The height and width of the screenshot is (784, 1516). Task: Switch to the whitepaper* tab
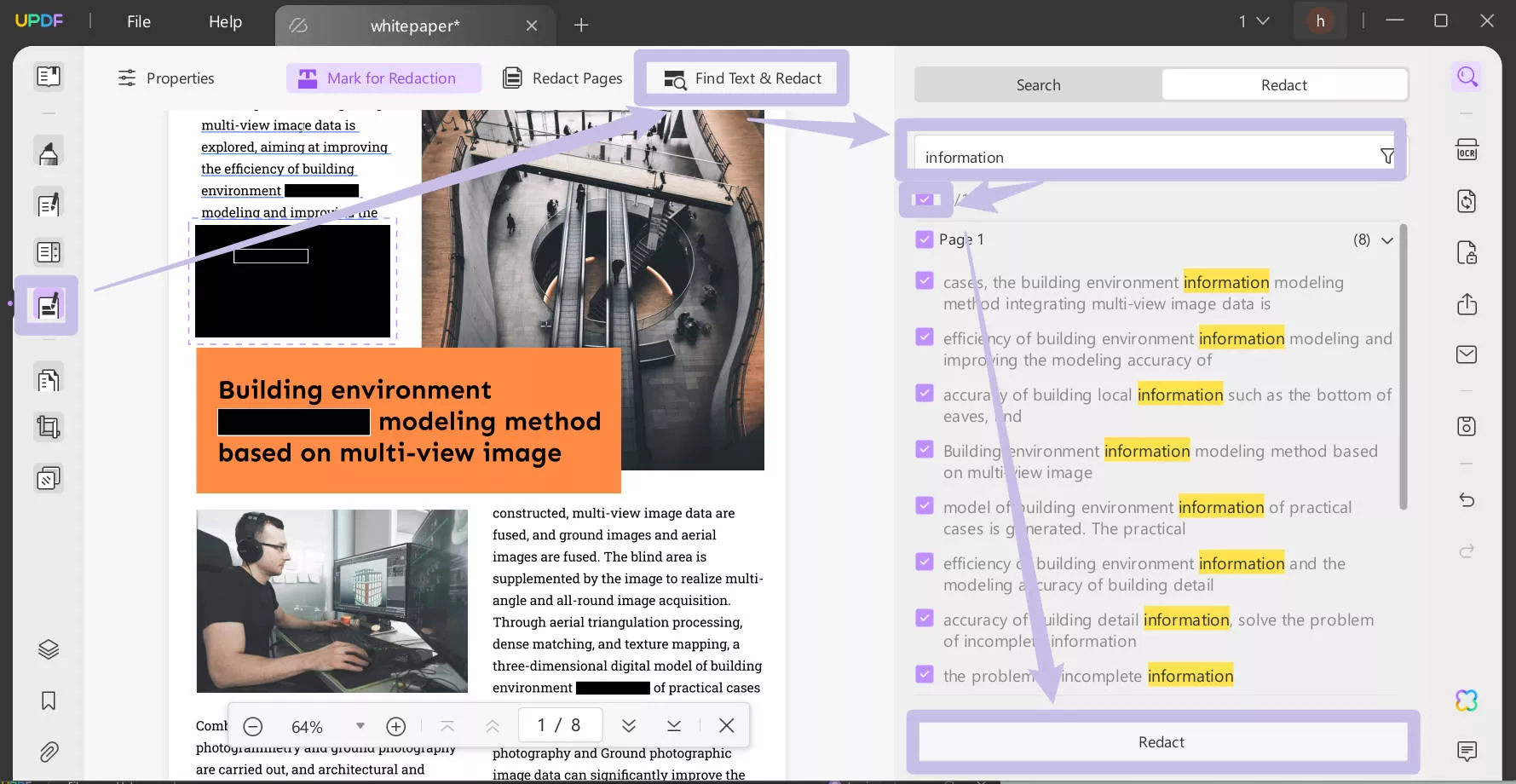pos(415,26)
